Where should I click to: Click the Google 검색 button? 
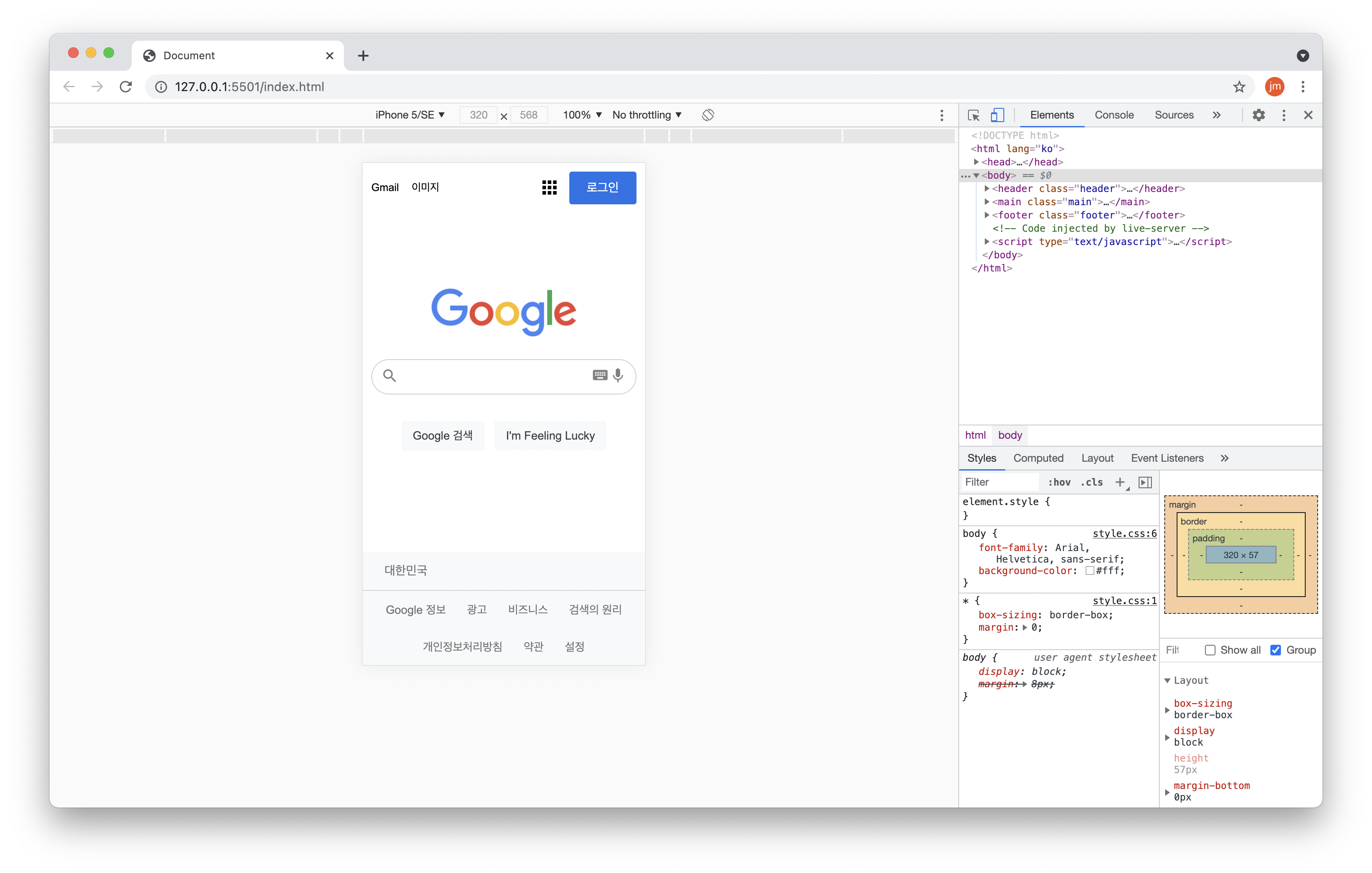coord(443,436)
